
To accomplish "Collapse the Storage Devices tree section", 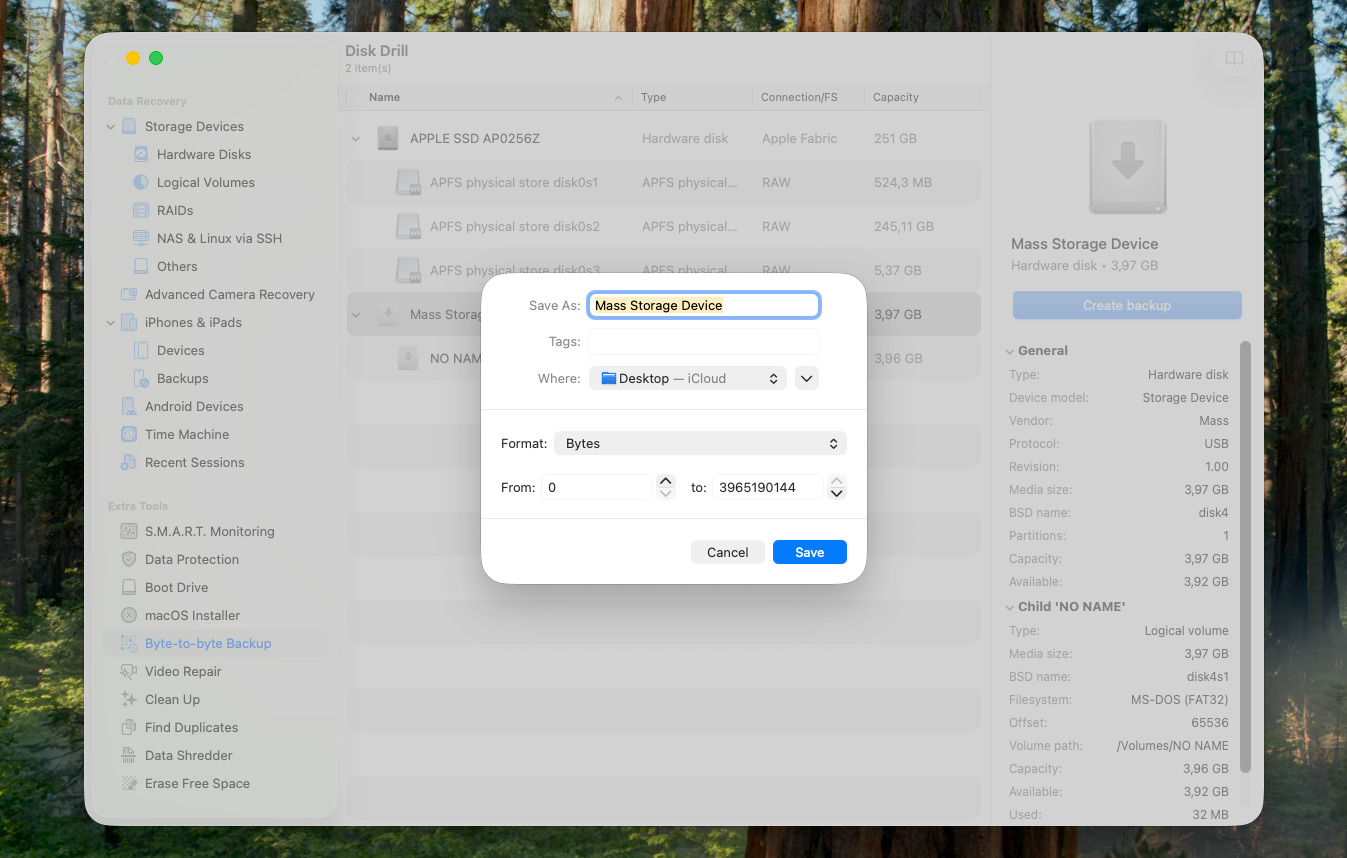I will [x=111, y=127].
